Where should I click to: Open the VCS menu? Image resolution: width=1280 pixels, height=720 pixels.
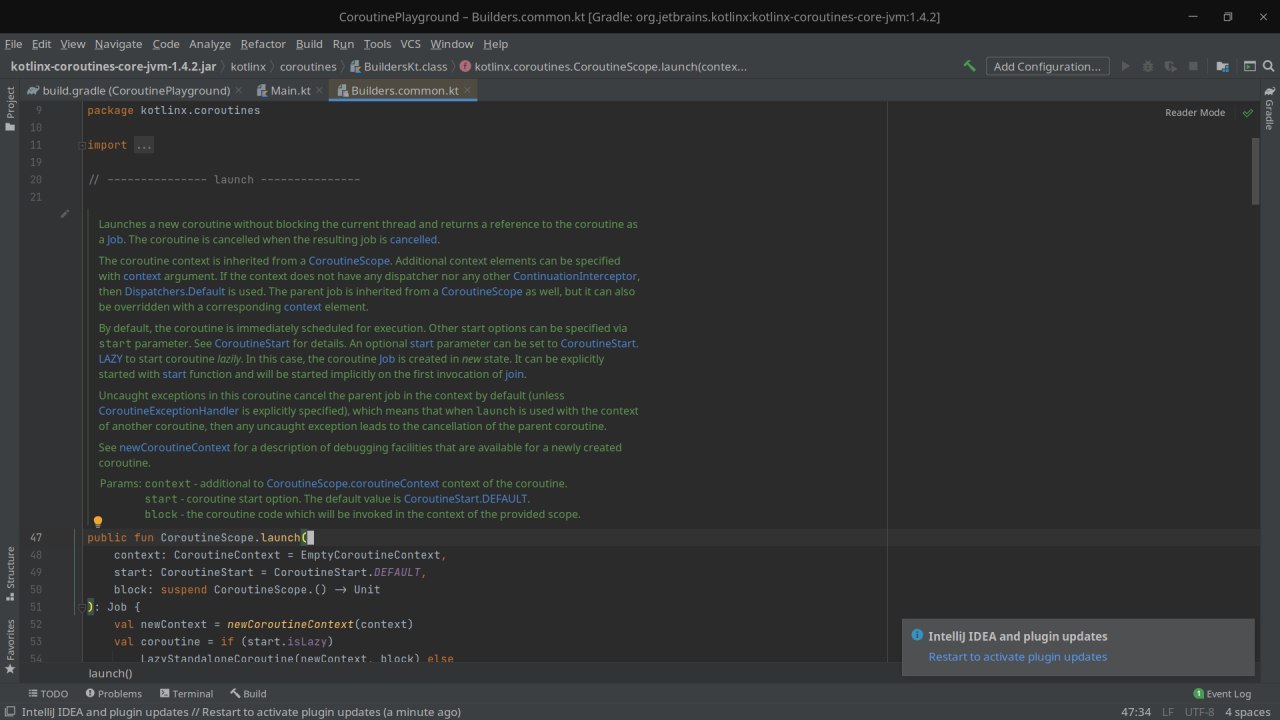(x=410, y=44)
